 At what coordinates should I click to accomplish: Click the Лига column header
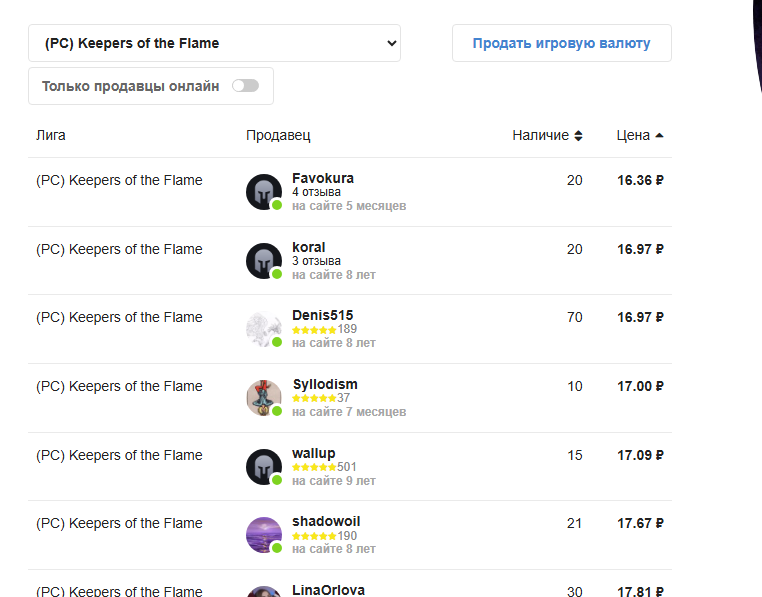click(50, 135)
